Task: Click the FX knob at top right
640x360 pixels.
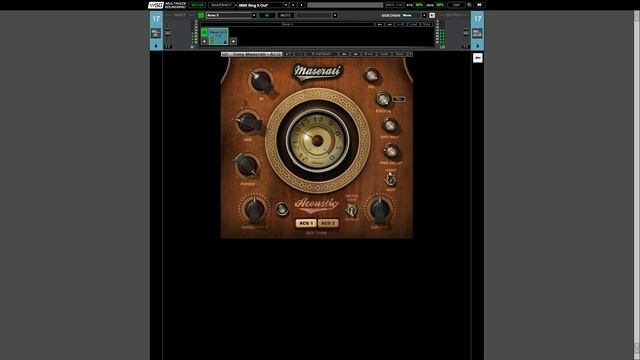Action: [371, 76]
